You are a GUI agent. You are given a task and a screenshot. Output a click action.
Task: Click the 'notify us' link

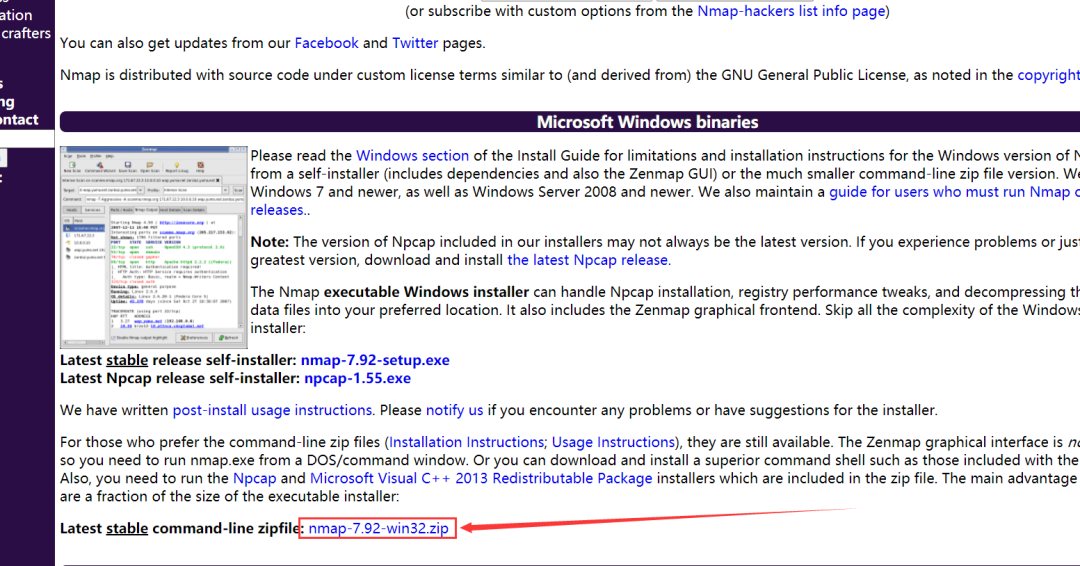point(454,410)
